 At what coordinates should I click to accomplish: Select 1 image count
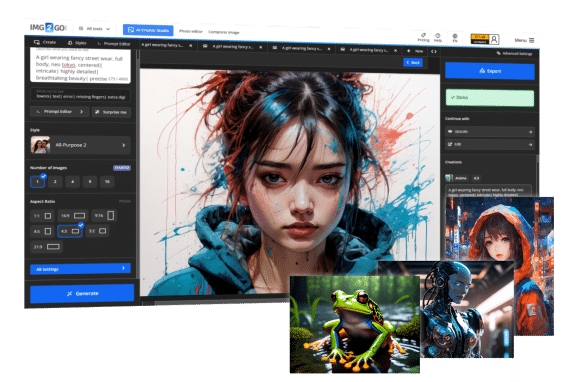37,181
